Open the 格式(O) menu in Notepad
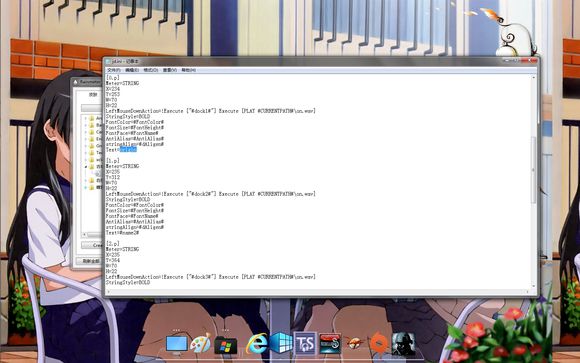 151,70
